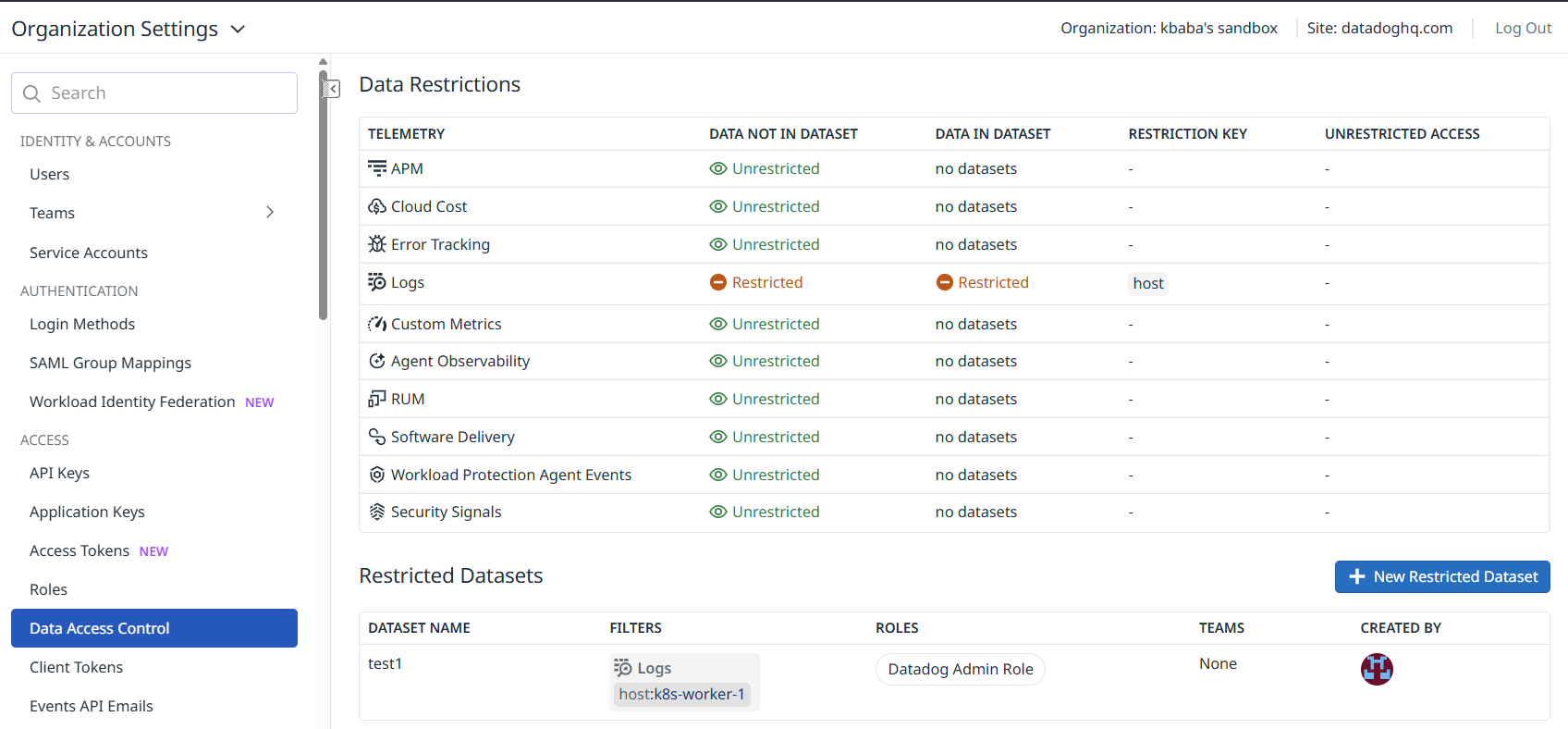
Task: Click the eye icon in the RUM row
Action: tap(718, 399)
